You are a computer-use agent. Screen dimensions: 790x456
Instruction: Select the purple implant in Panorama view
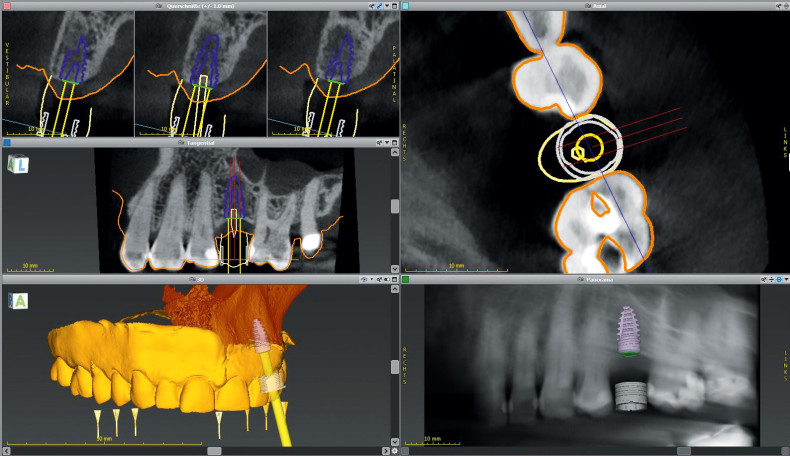[629, 331]
